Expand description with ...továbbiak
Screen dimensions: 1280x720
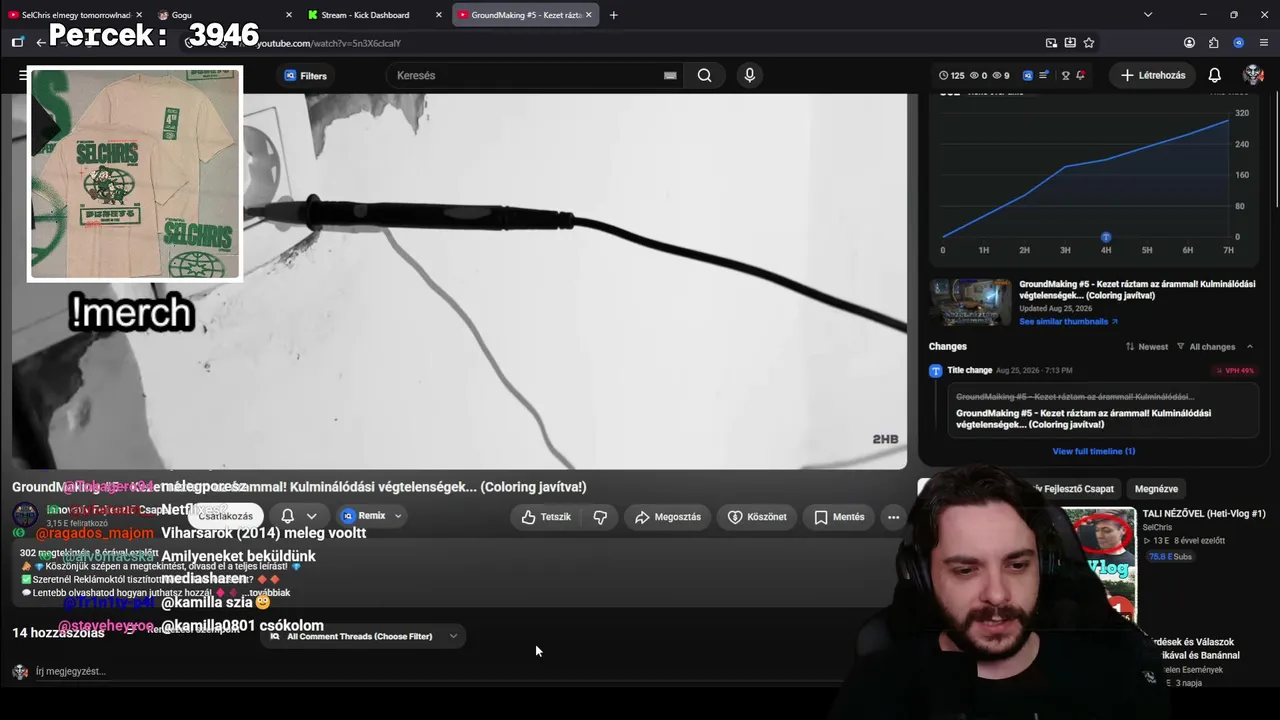tap(266, 593)
